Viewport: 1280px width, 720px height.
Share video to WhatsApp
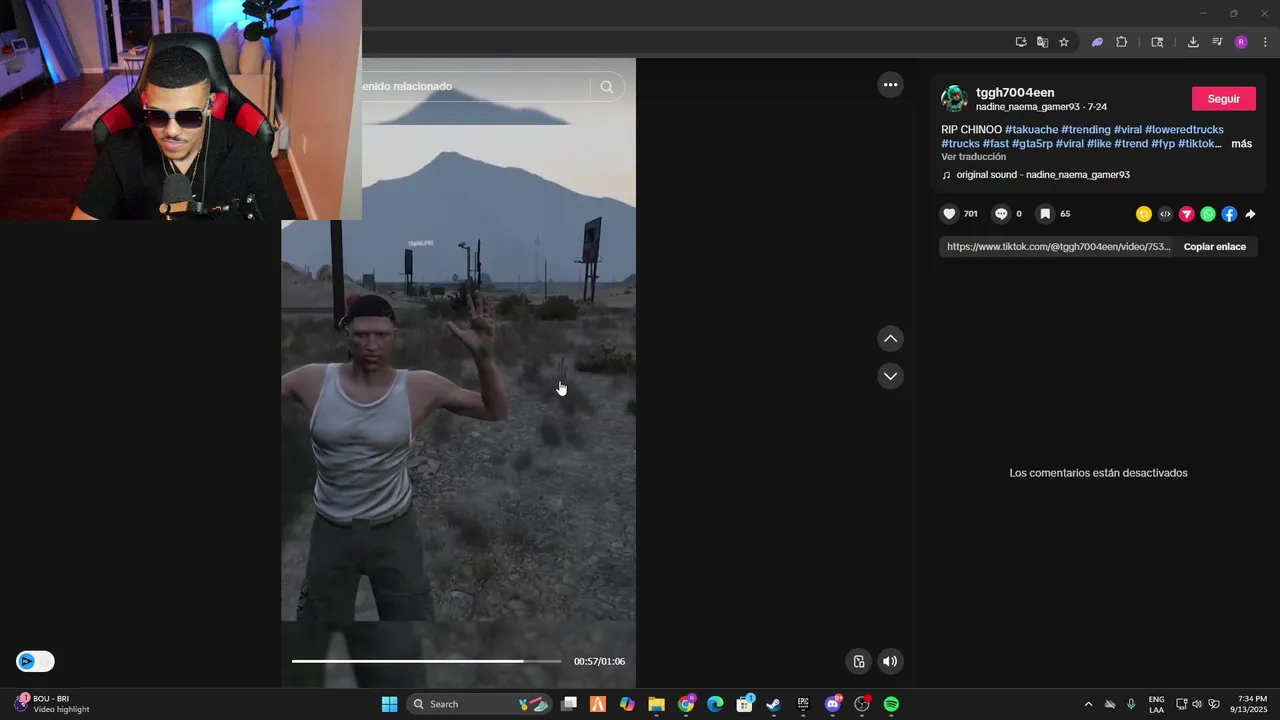point(1208,214)
